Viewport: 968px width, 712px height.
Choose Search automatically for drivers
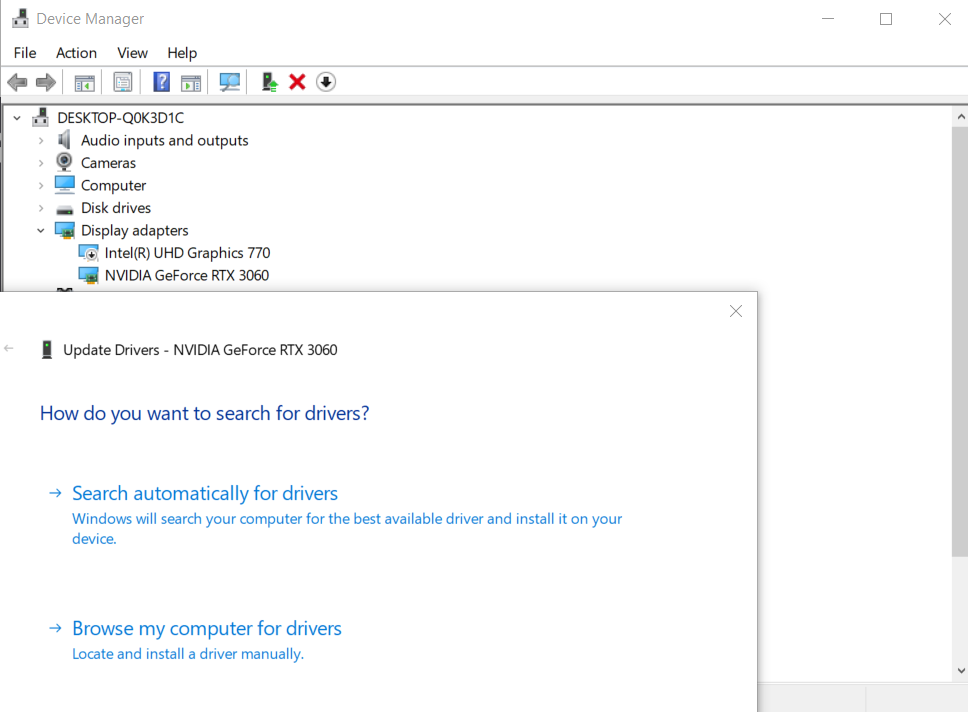tap(205, 493)
